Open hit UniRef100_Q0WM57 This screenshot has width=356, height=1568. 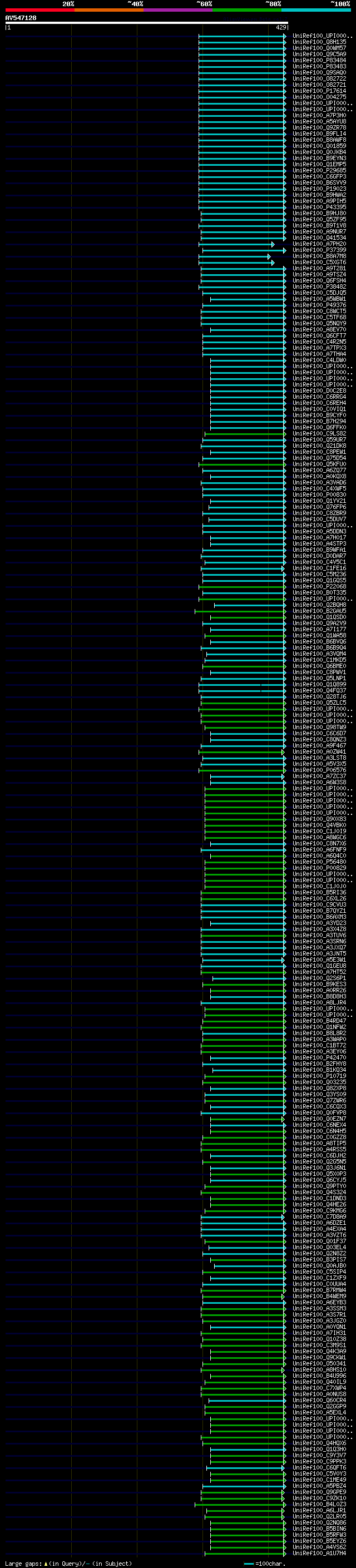(319, 49)
